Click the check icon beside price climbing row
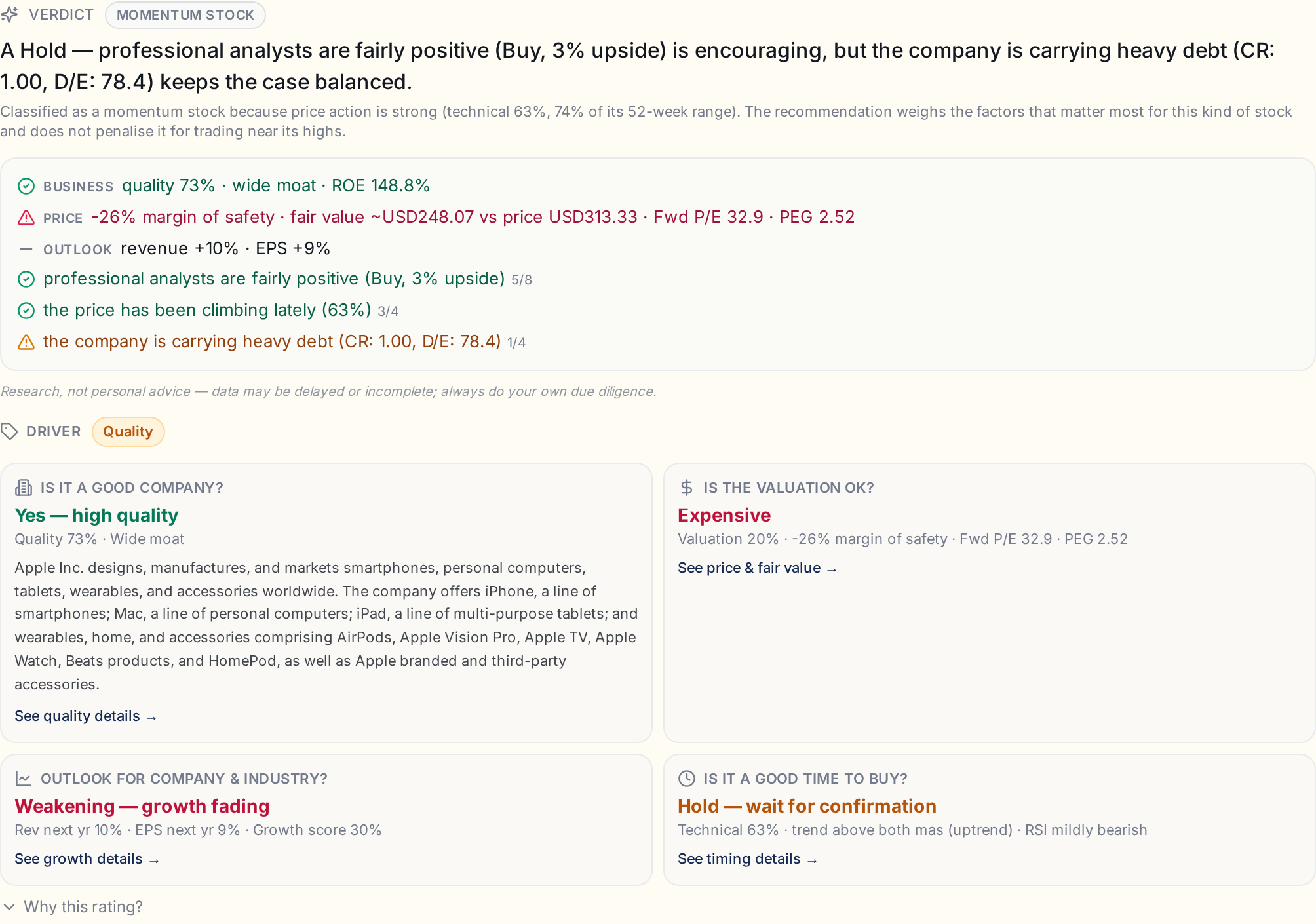The height and width of the screenshot is (924, 1316). pos(26,311)
